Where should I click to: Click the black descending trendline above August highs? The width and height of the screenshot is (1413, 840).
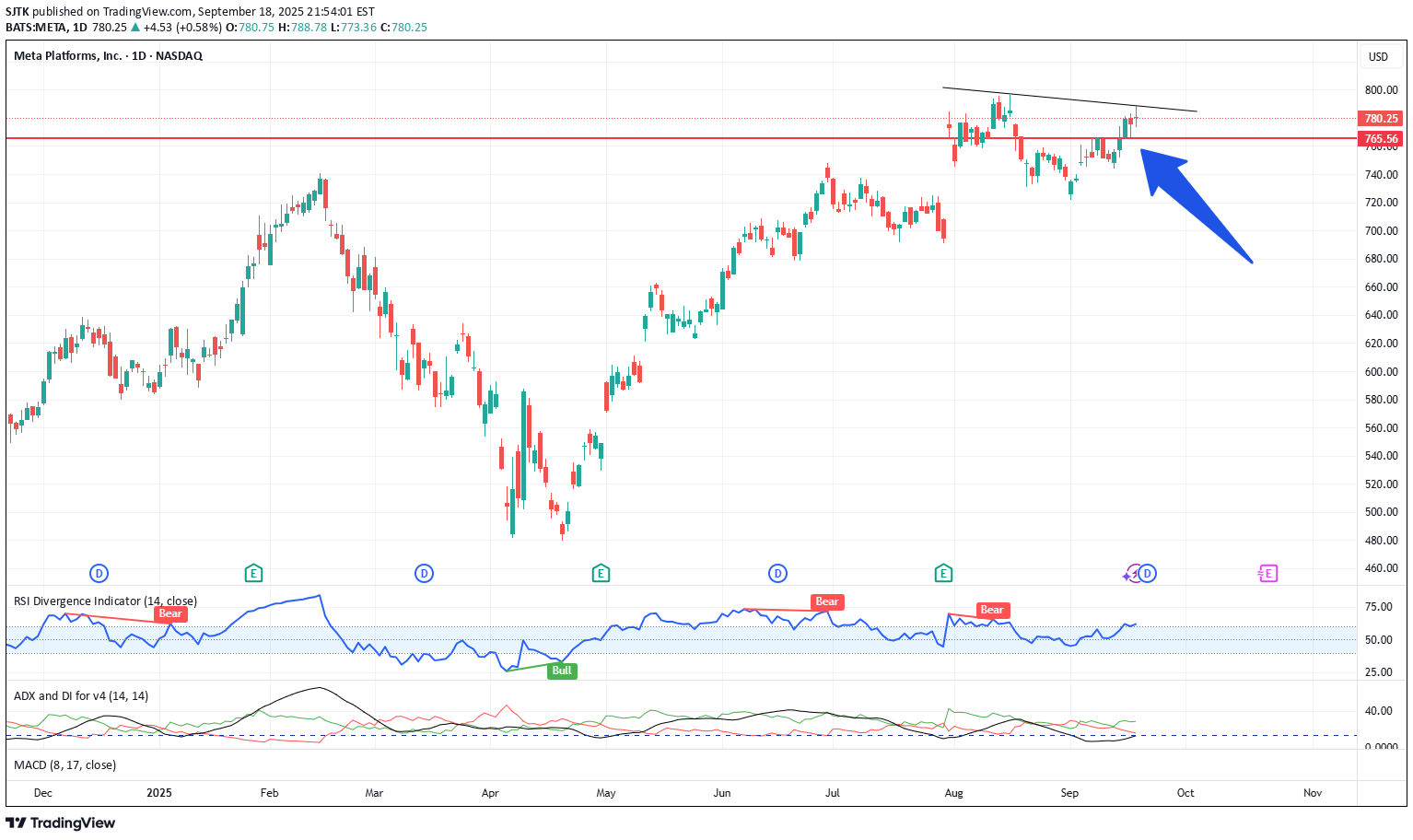pyautogui.click(x=1069, y=99)
